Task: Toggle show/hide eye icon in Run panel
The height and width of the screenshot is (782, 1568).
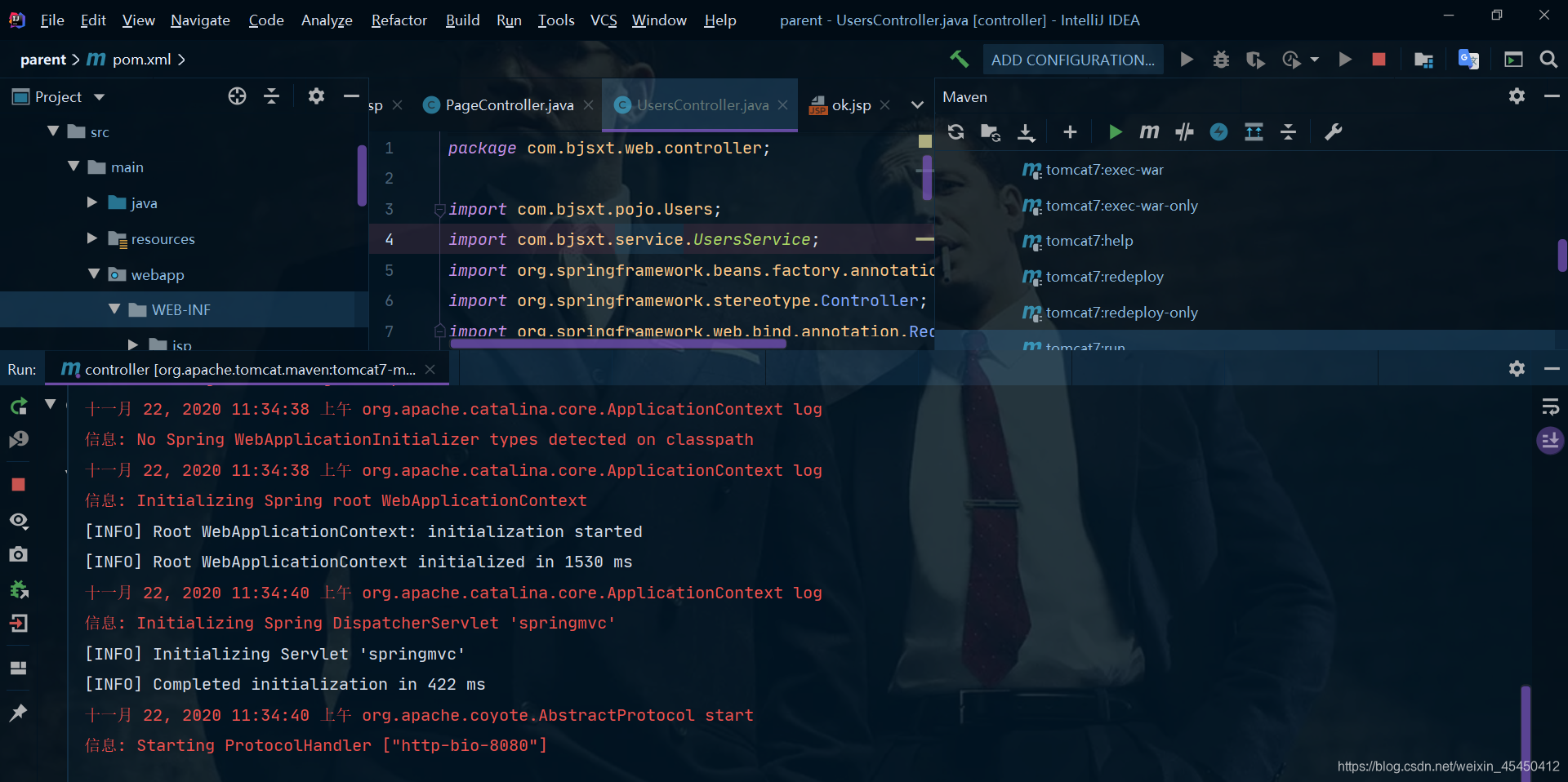Action: [x=18, y=521]
